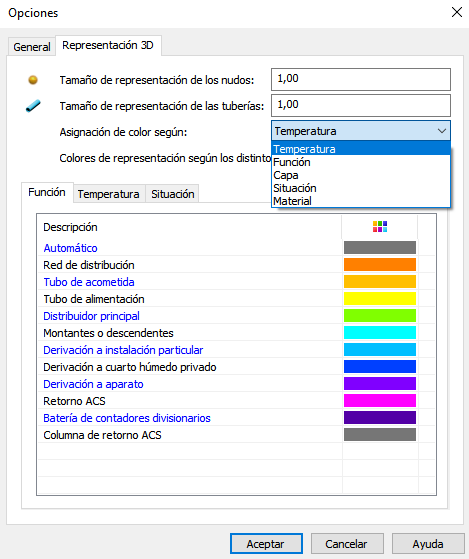Click the orange swatch for Red de distribución
The width and height of the screenshot is (469, 559).
tap(380, 265)
